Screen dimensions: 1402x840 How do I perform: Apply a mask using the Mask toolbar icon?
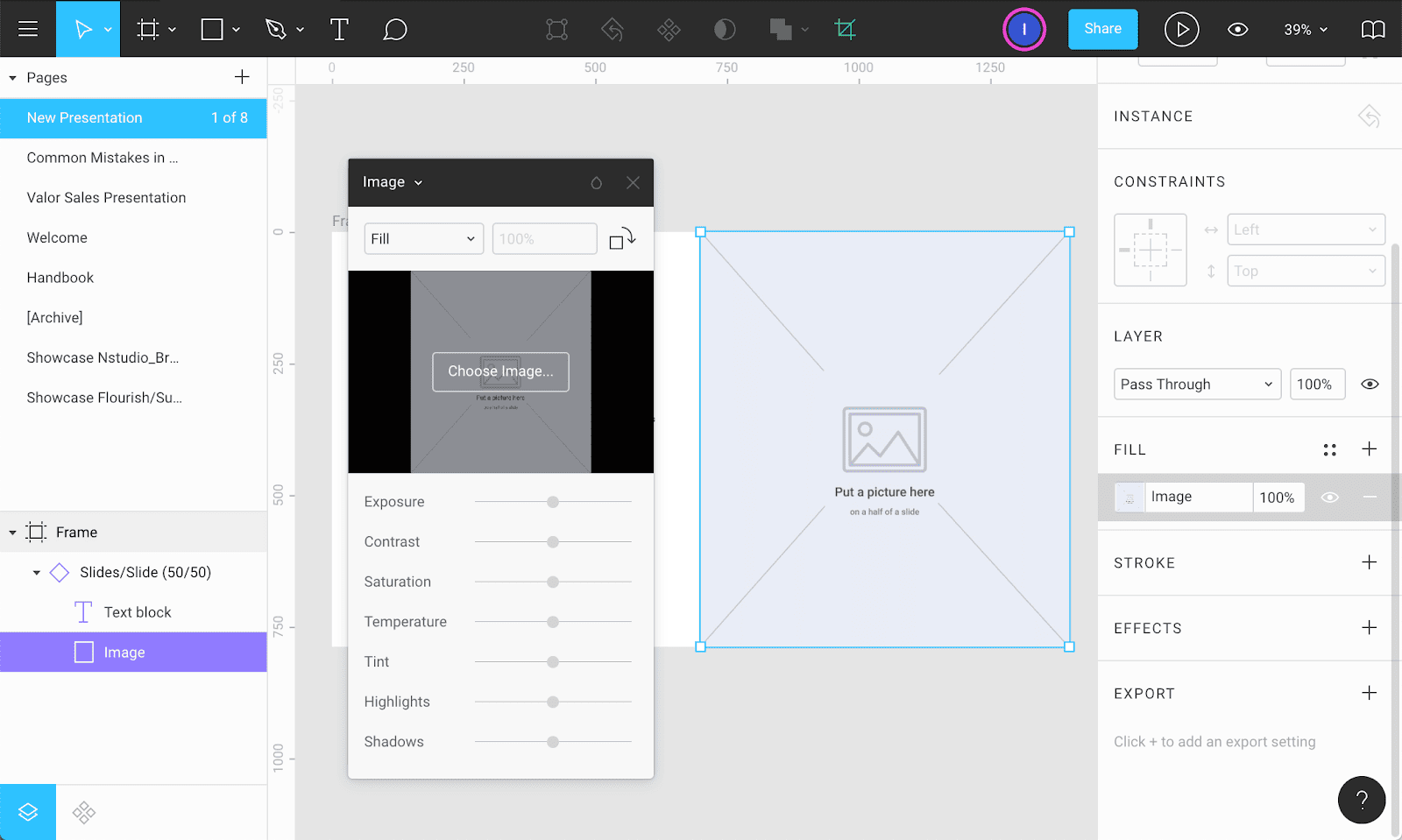point(725,29)
